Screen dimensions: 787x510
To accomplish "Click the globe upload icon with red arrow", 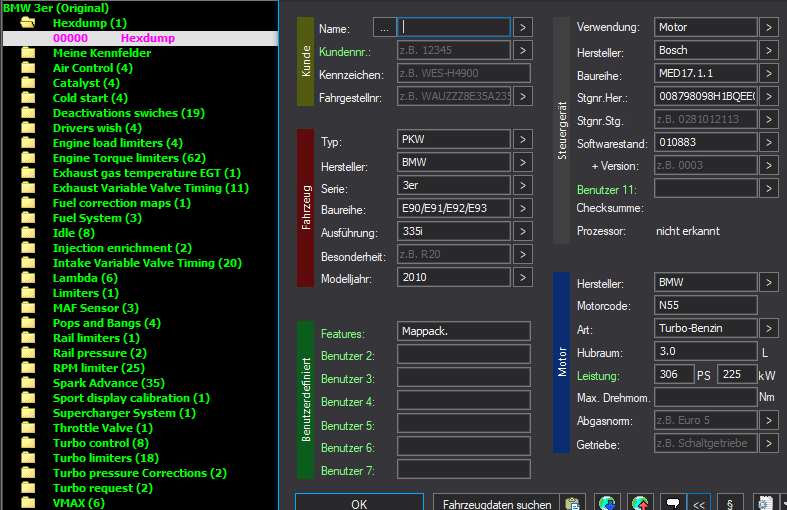I will tap(640, 502).
